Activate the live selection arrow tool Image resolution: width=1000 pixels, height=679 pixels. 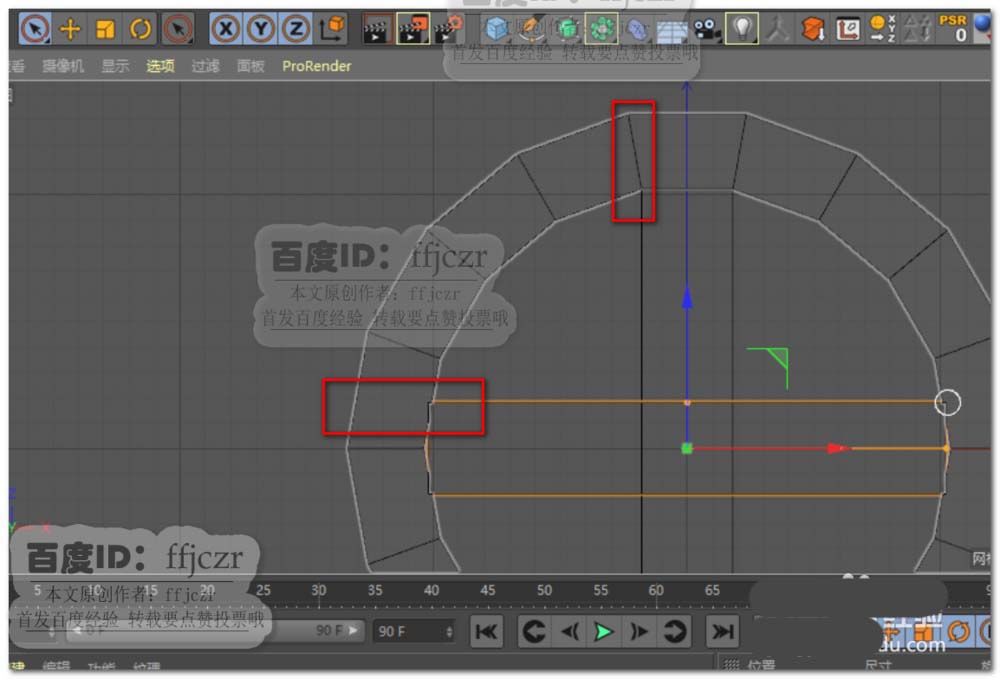click(35, 29)
